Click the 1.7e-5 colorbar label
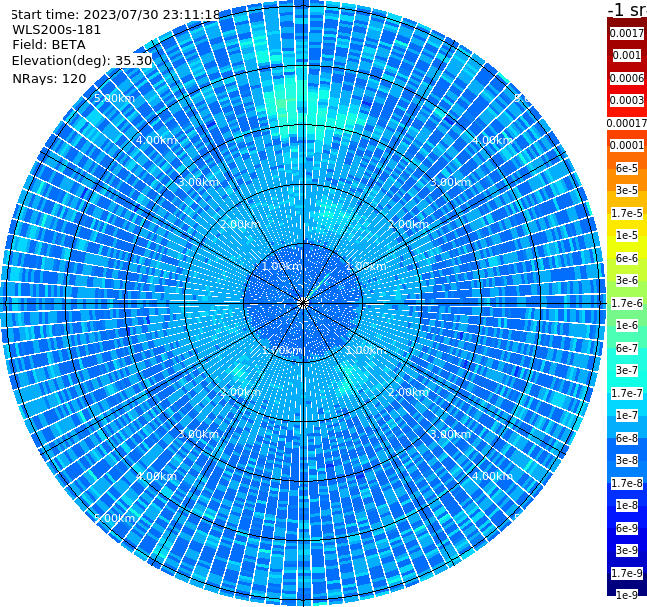This screenshot has width=647, height=607. click(x=627, y=213)
